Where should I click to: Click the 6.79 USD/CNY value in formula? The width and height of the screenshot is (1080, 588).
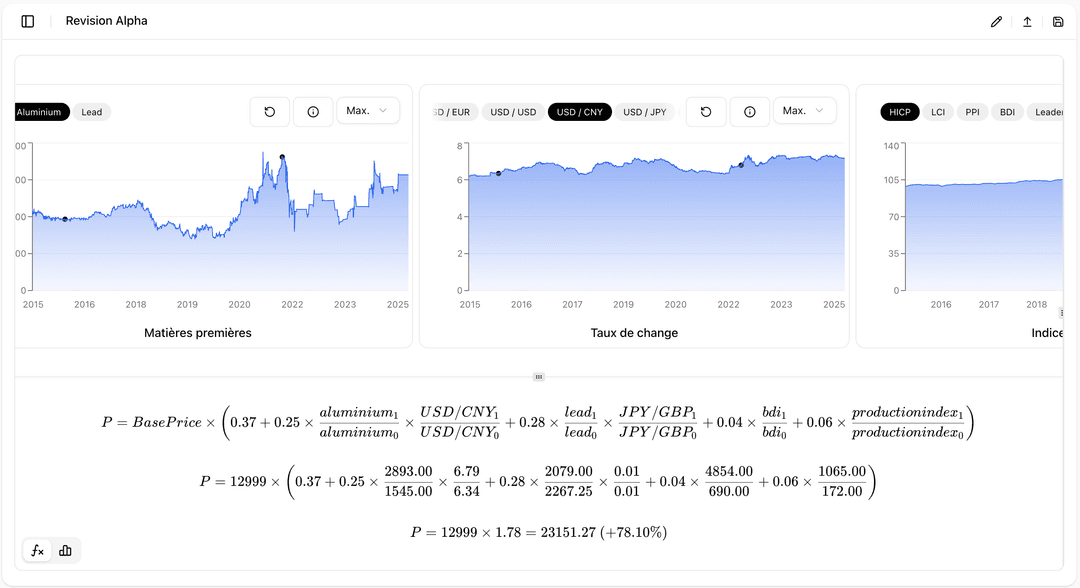tap(466, 472)
